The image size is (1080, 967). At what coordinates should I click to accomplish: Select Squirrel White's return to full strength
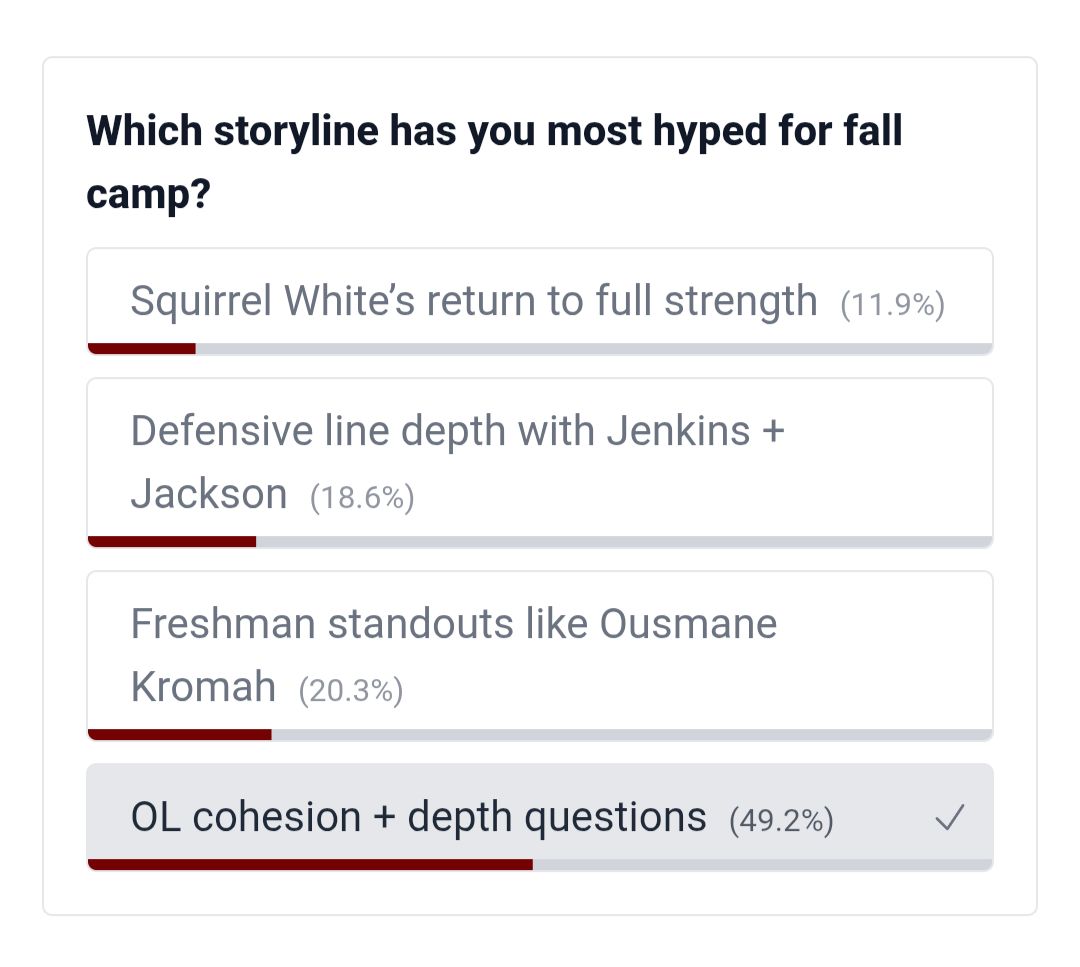473,300
